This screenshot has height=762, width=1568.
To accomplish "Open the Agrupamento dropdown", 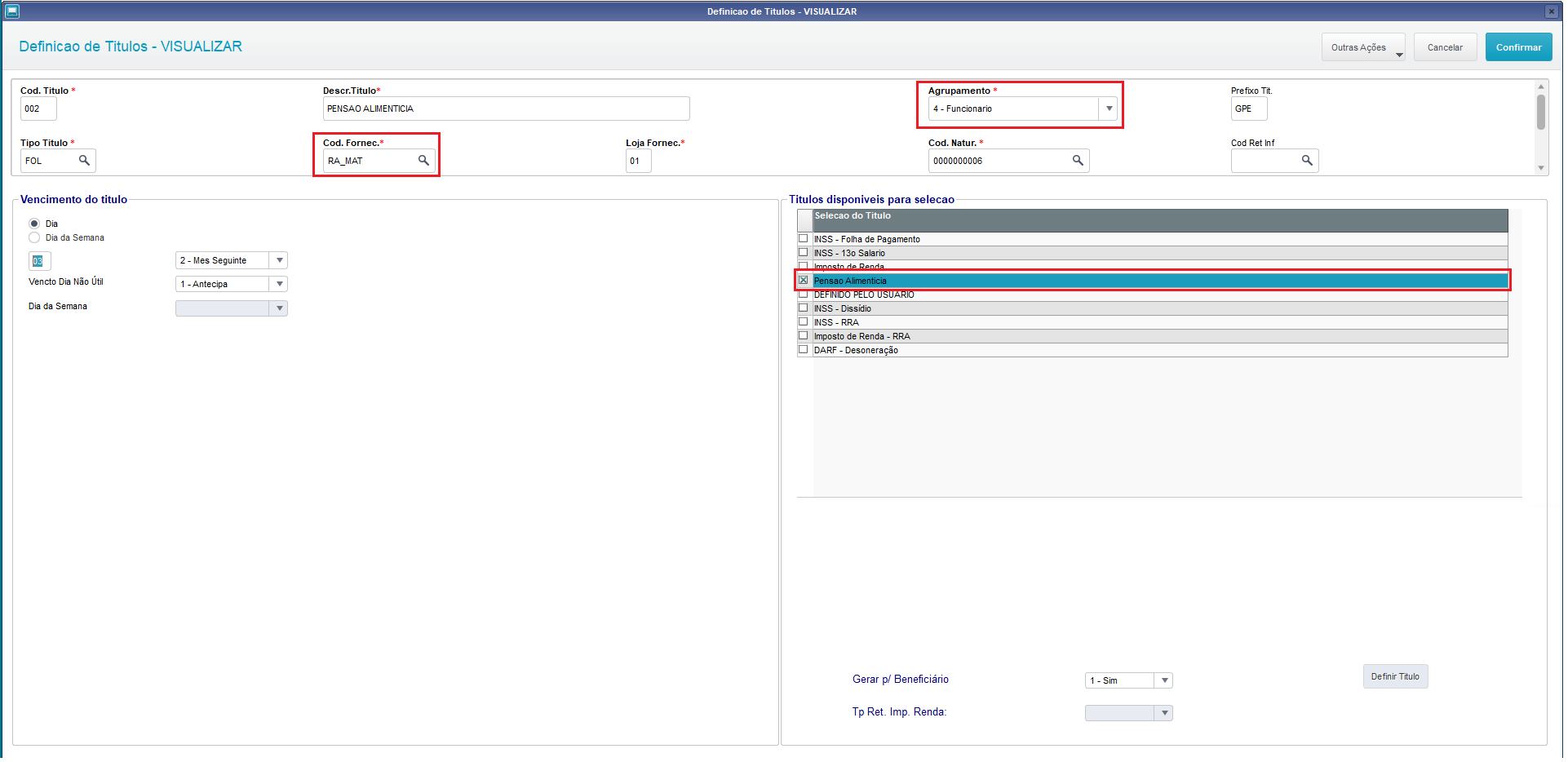I will pos(1109,109).
